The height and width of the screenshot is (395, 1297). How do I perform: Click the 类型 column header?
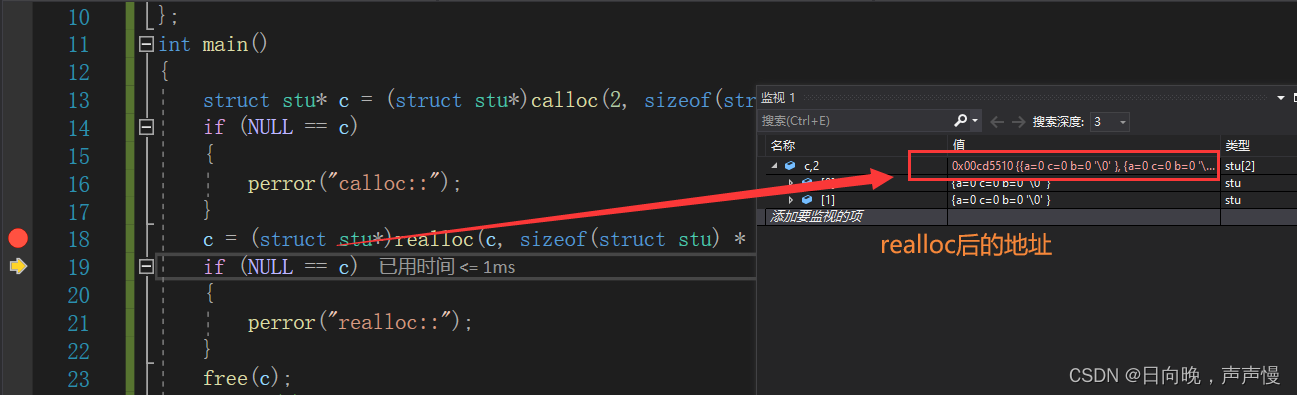[1237, 145]
